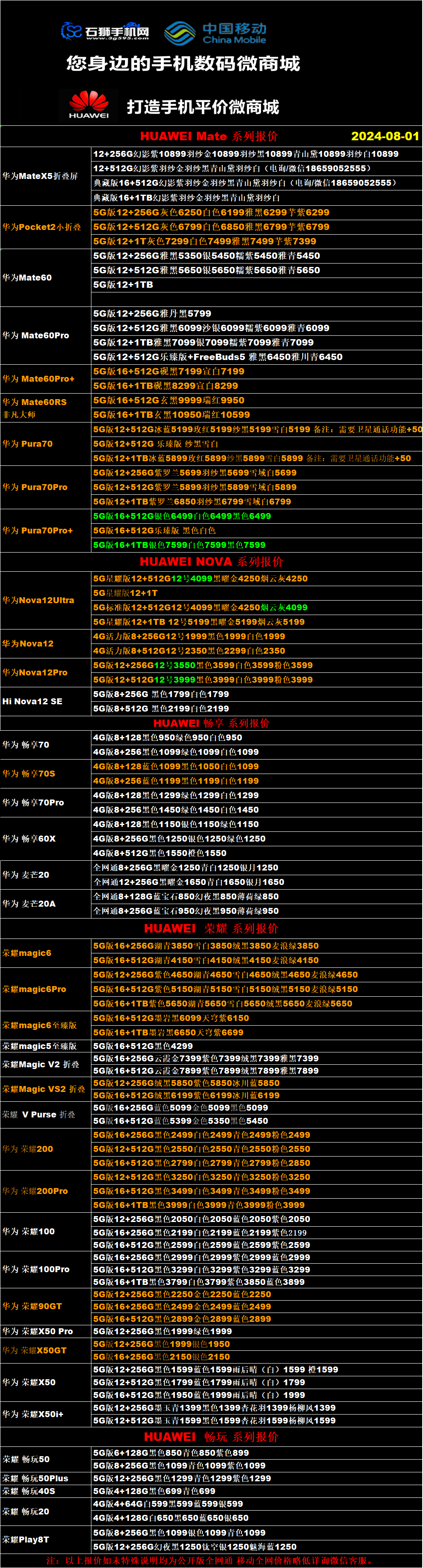Click the HUAWEI 畅玩 系列报价 heading
The image size is (423, 1568).
point(211,1437)
